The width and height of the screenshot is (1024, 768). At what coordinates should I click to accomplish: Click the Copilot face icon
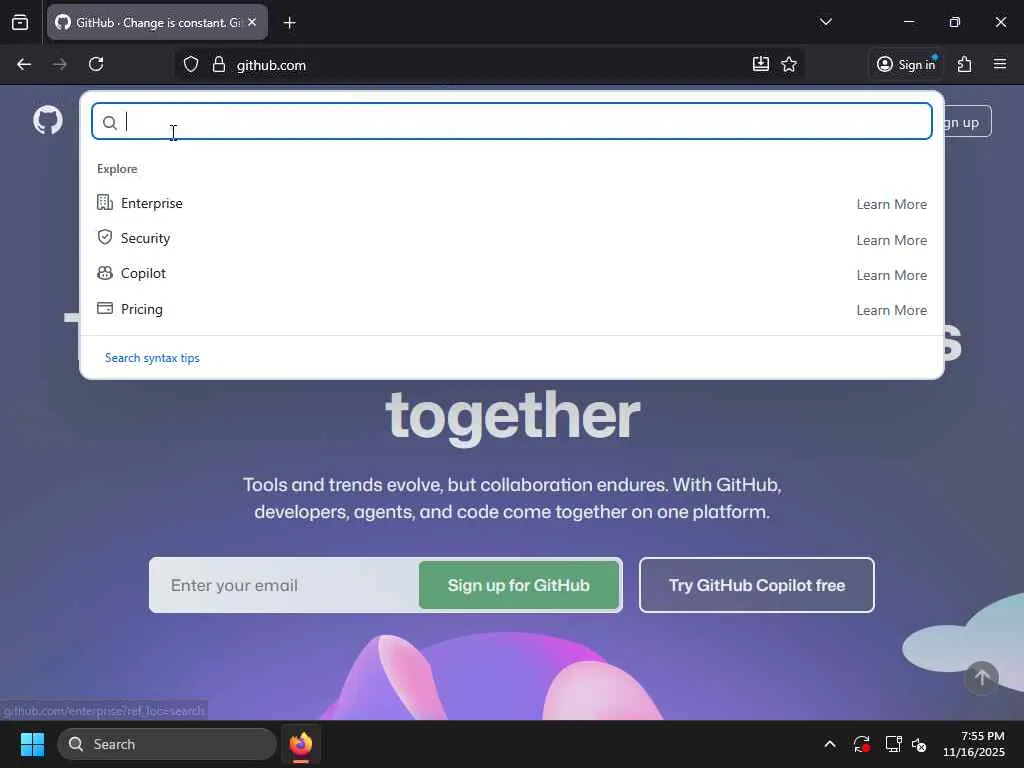(104, 273)
